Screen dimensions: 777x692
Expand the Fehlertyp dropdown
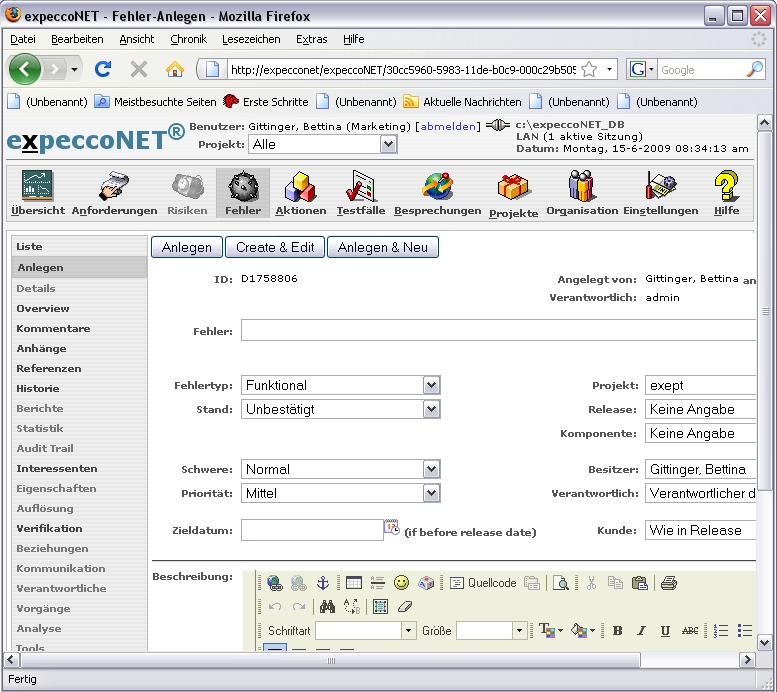(x=431, y=385)
